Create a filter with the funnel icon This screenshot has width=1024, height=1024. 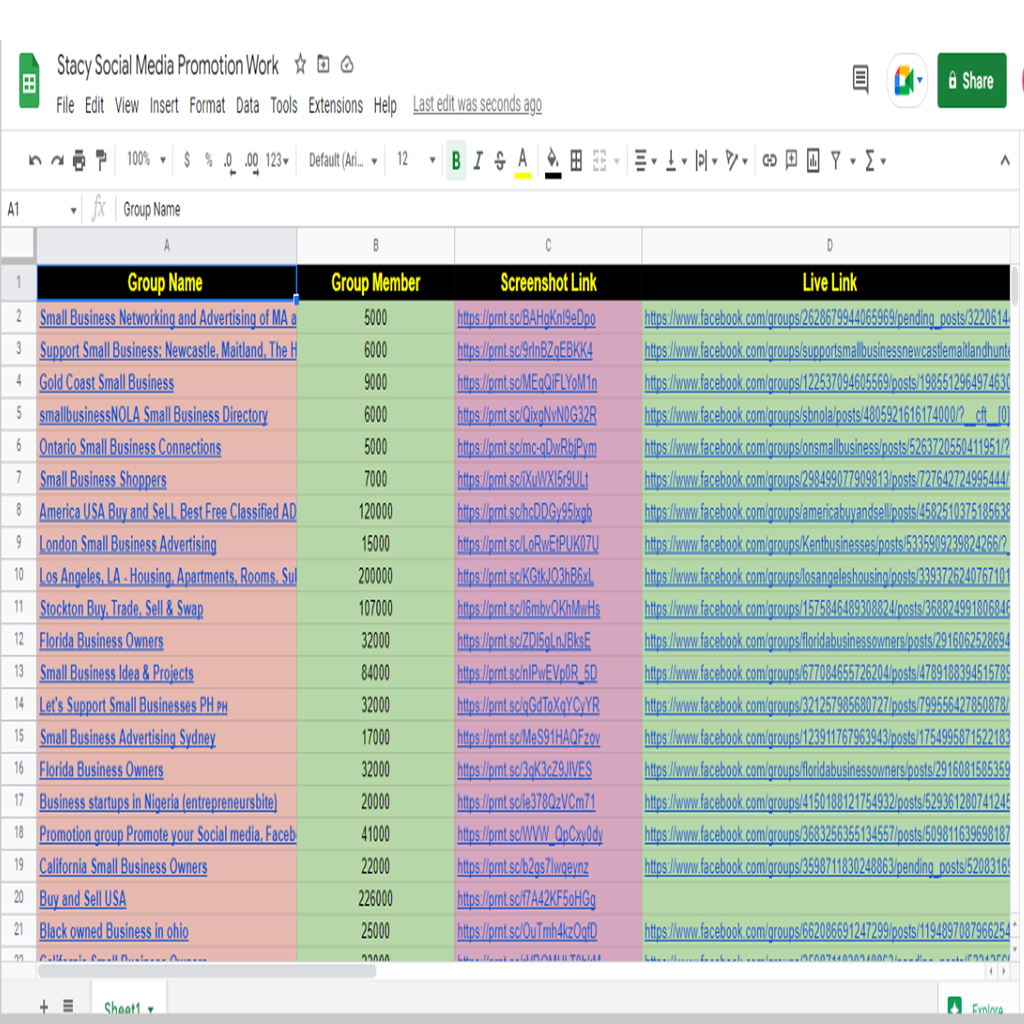(835, 160)
